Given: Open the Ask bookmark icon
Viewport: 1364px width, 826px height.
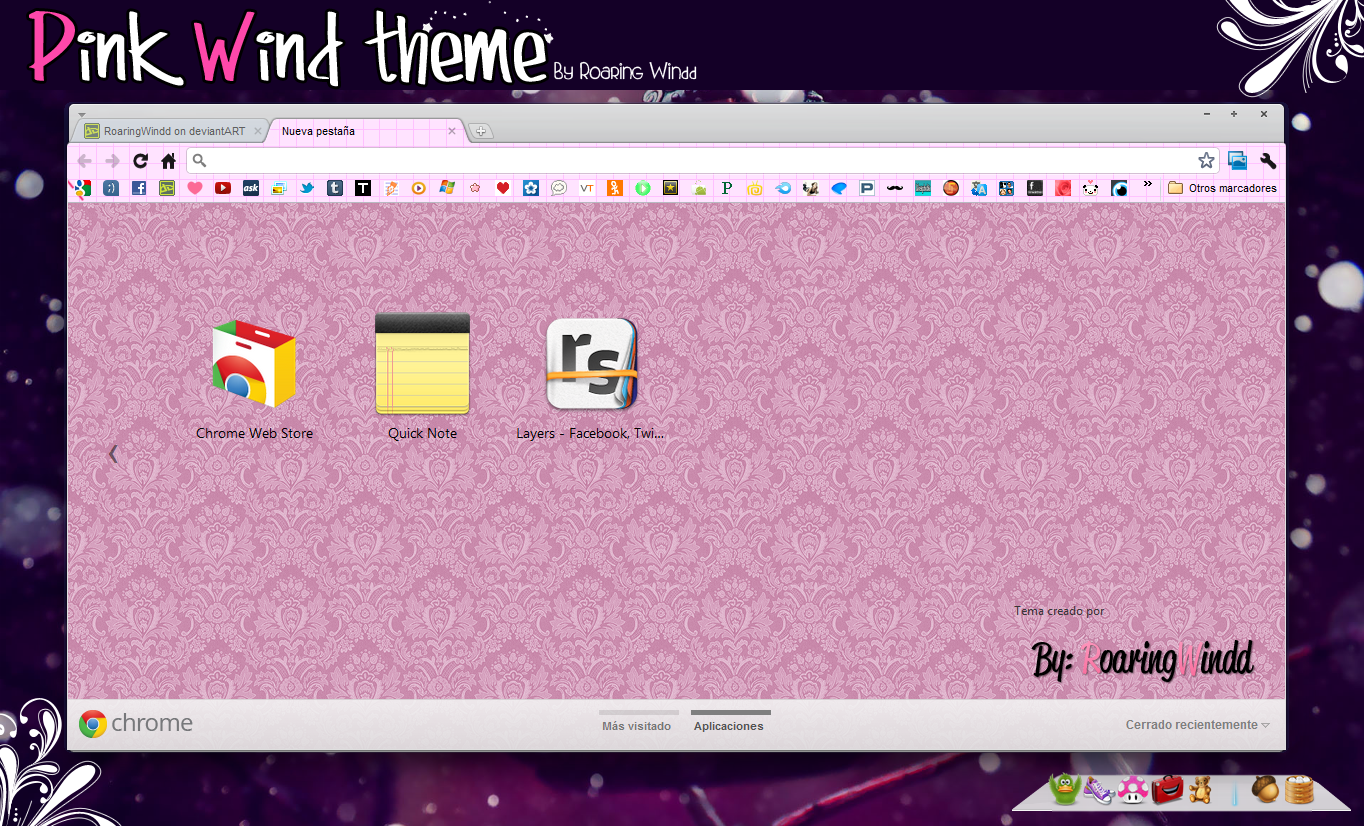Looking at the screenshot, I should [x=251, y=187].
